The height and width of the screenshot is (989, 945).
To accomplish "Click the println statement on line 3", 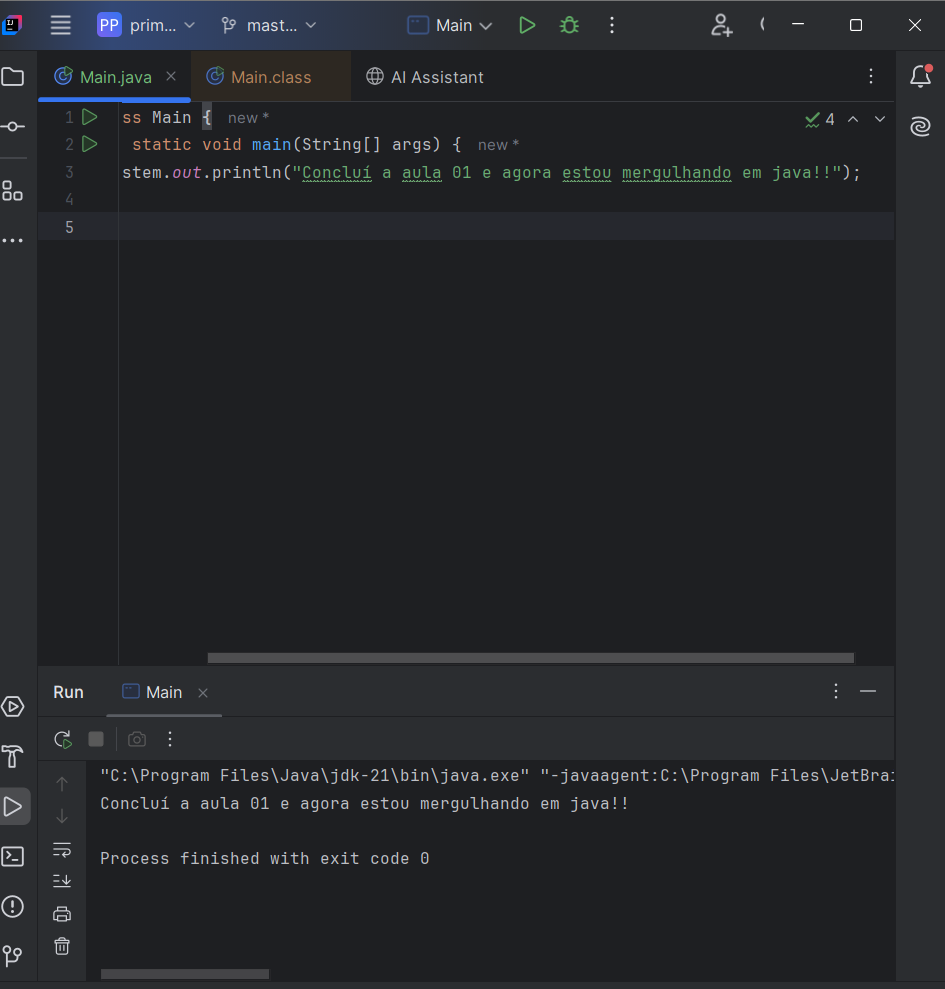I will coord(491,172).
